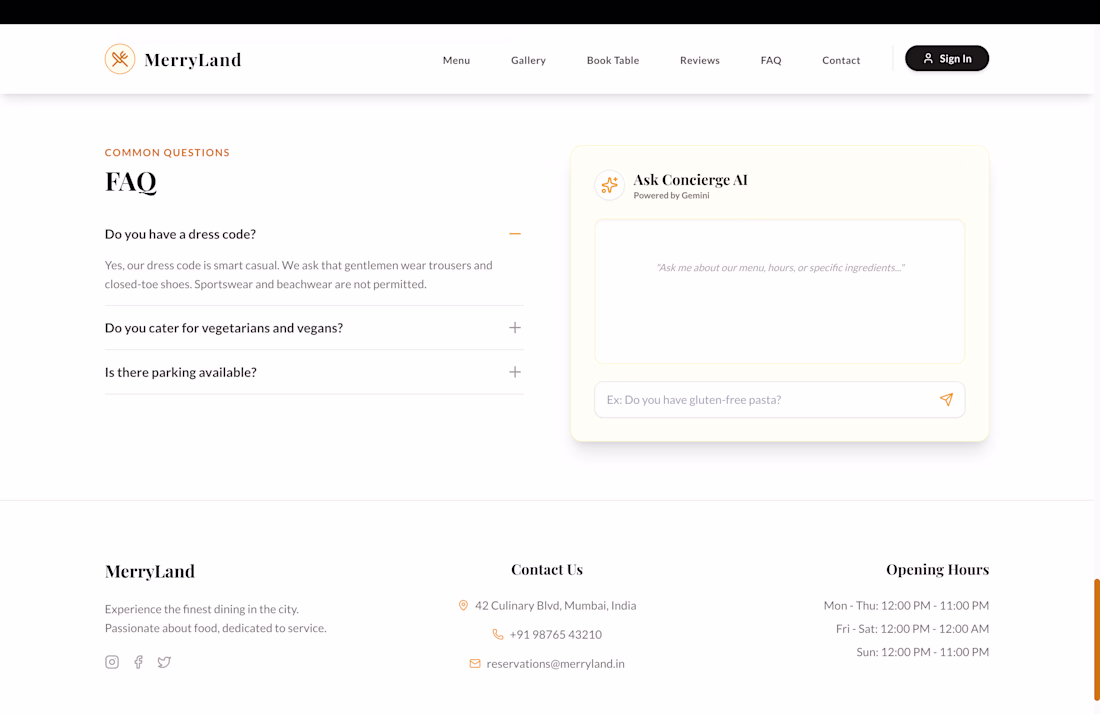Click the 42 Culinary Blvd address
Viewport: 1100px width, 714px height.
coord(555,605)
